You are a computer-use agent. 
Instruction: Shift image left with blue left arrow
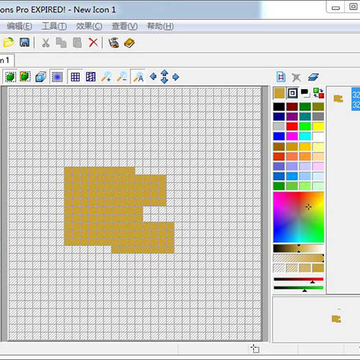(x=153, y=77)
